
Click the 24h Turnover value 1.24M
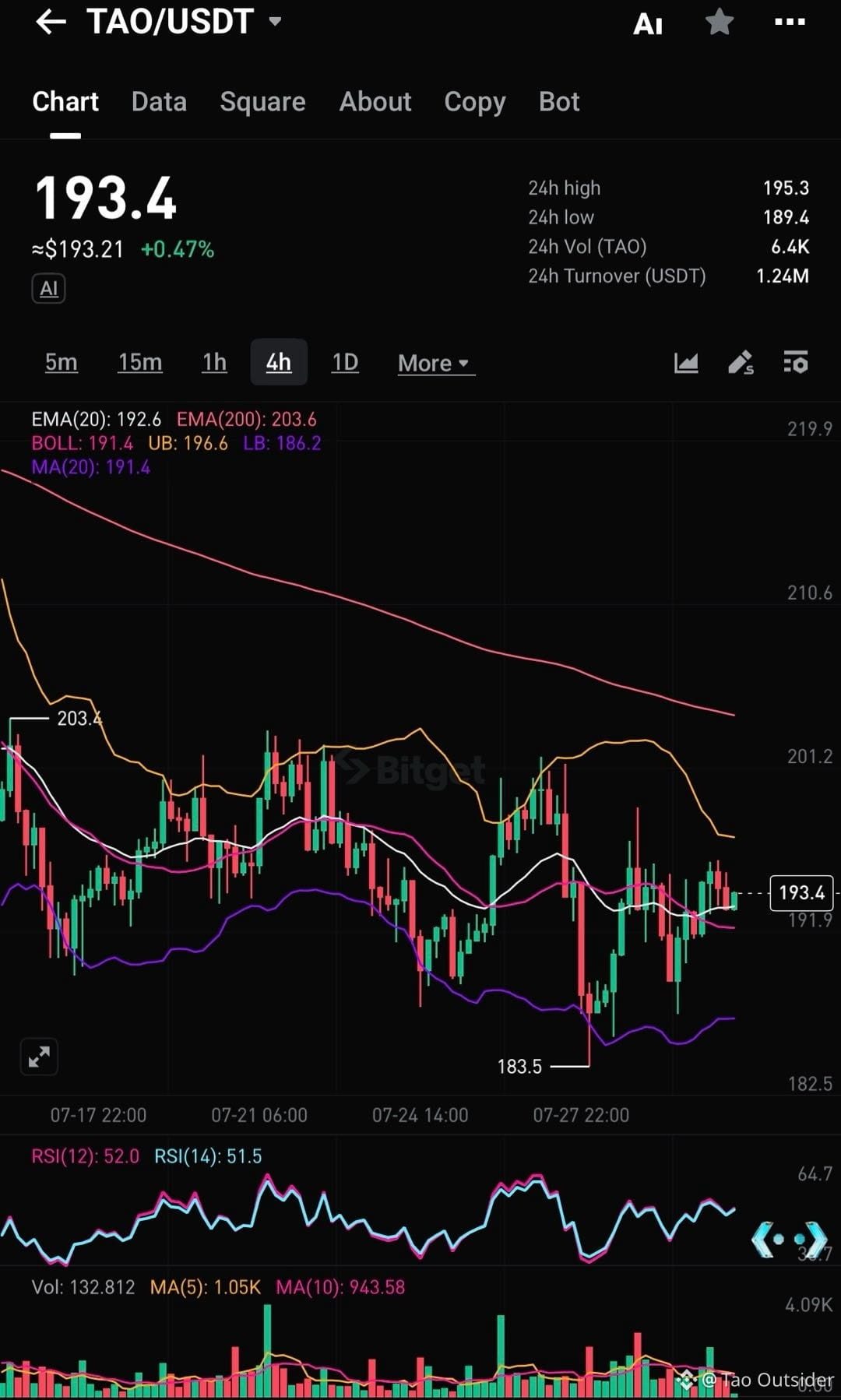[x=783, y=276]
